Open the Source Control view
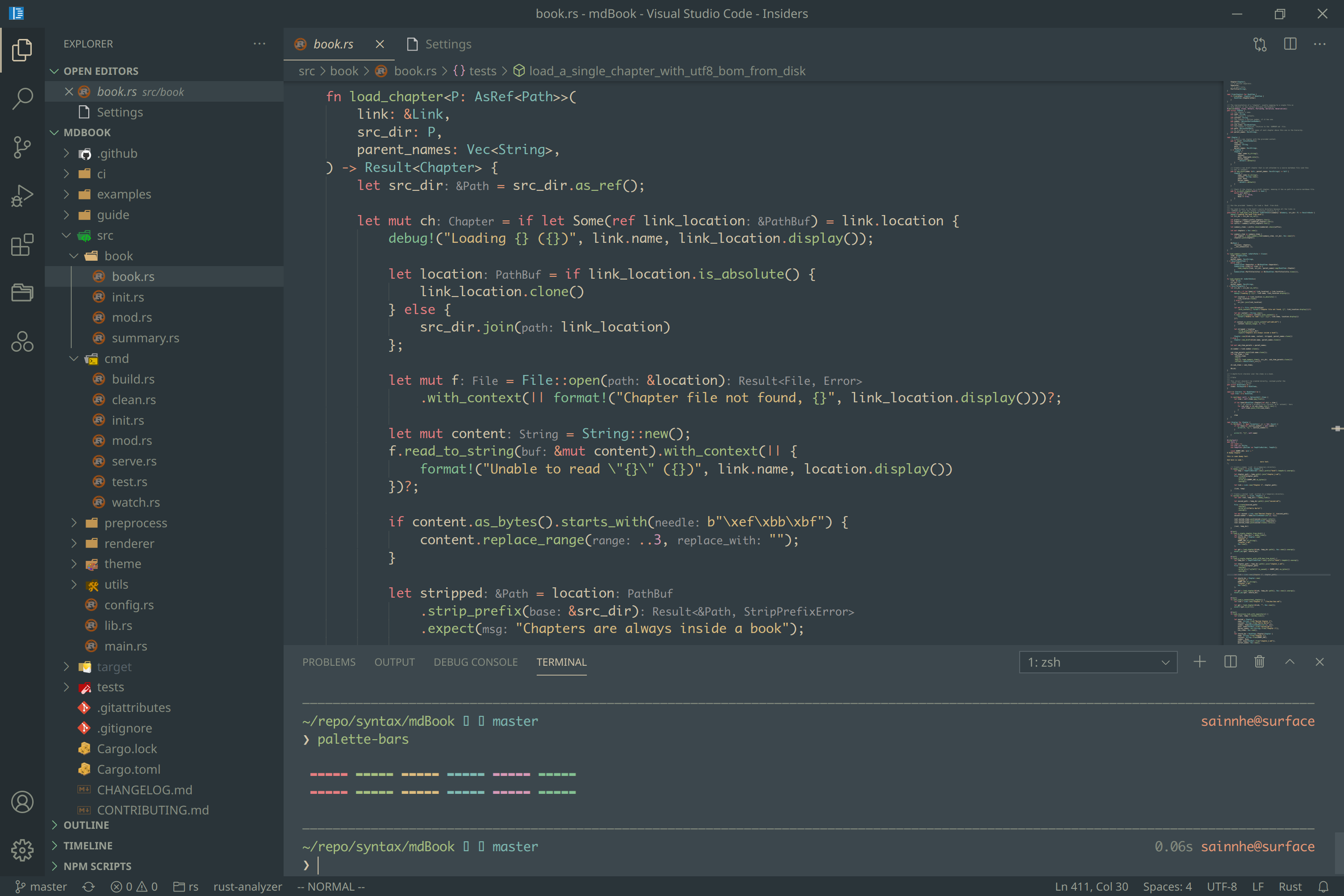This screenshot has width=1344, height=896. (22, 147)
